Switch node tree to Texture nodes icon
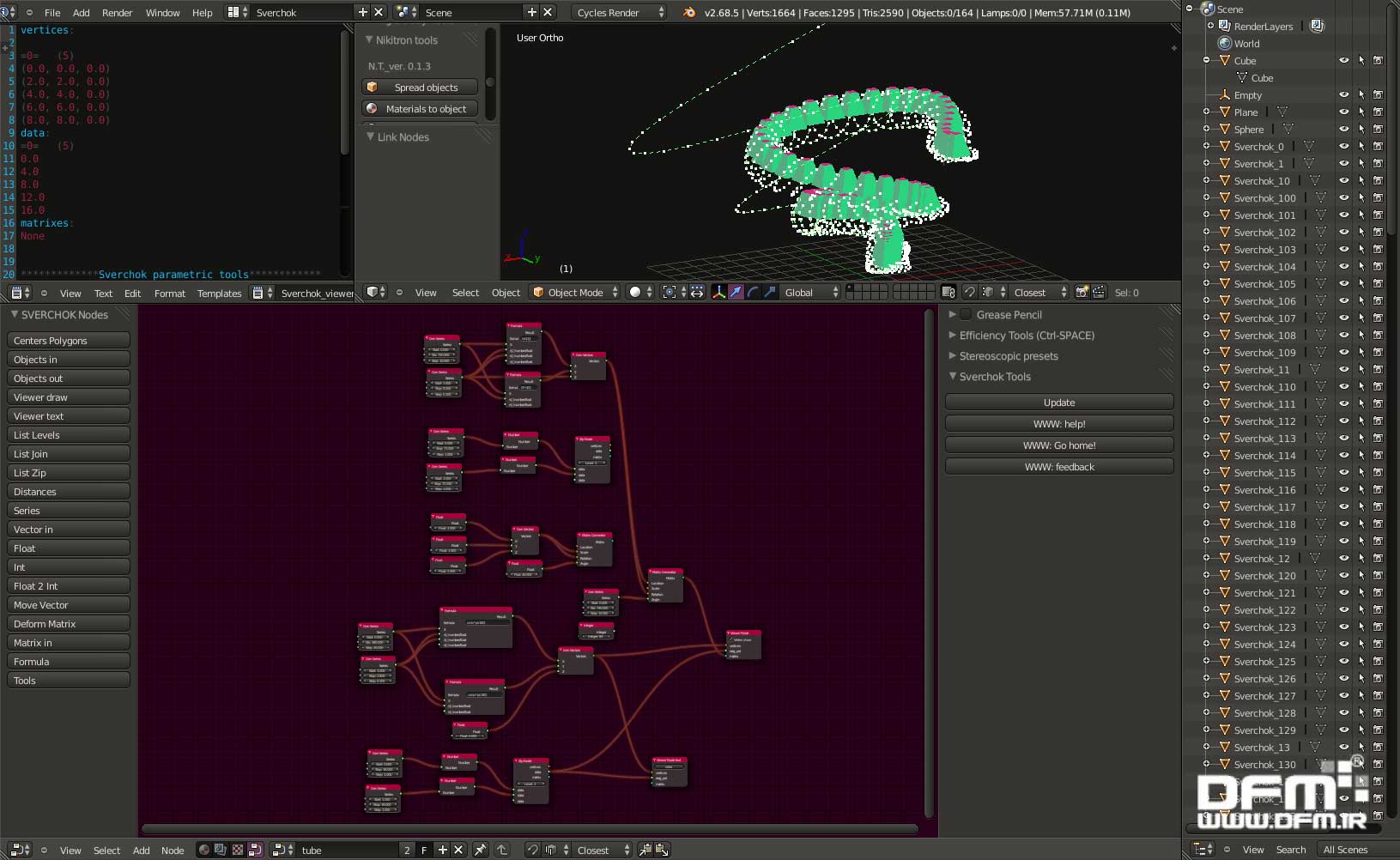1400x860 pixels. [x=238, y=850]
